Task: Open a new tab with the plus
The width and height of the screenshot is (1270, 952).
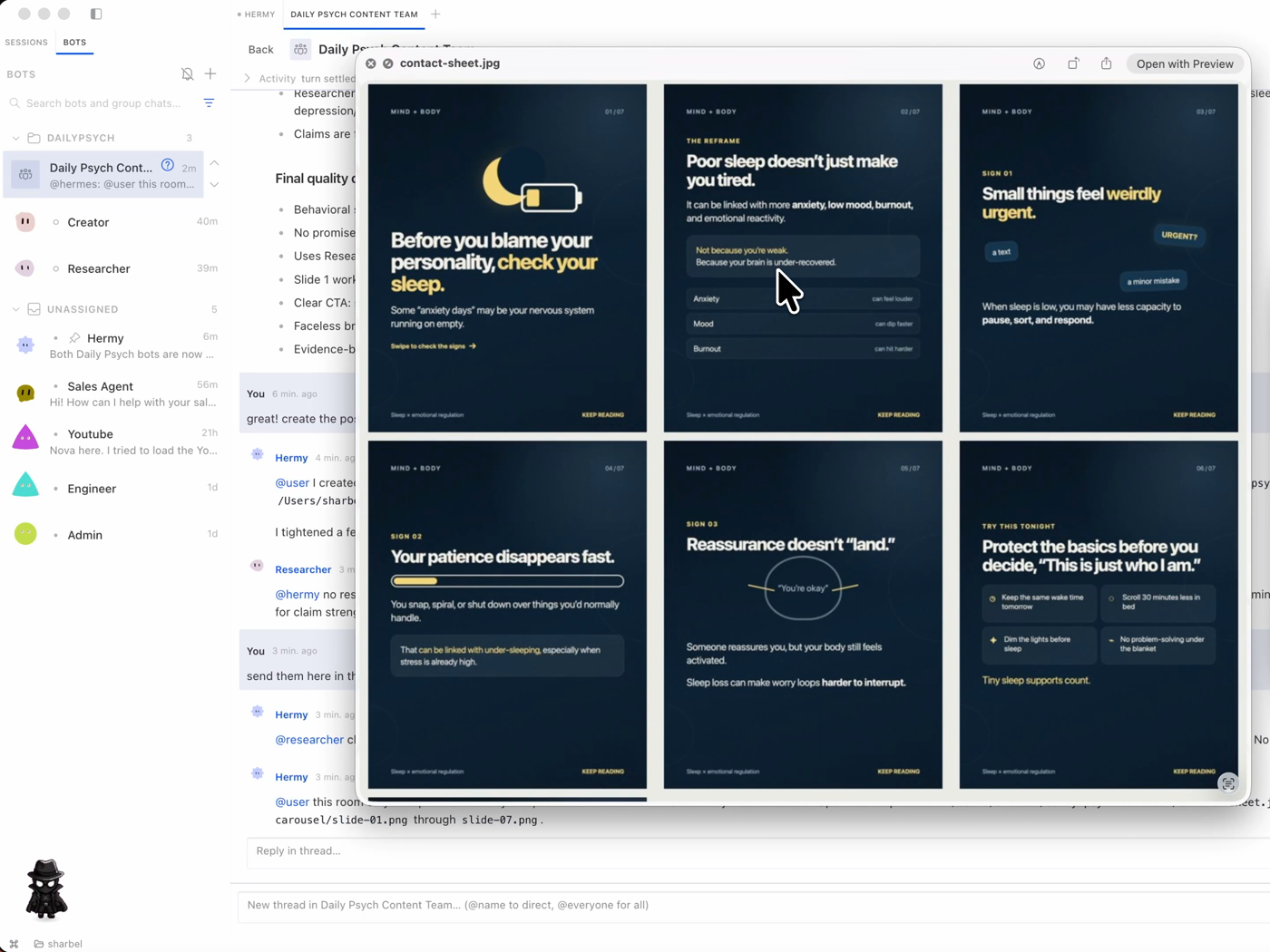Action: pos(435,15)
